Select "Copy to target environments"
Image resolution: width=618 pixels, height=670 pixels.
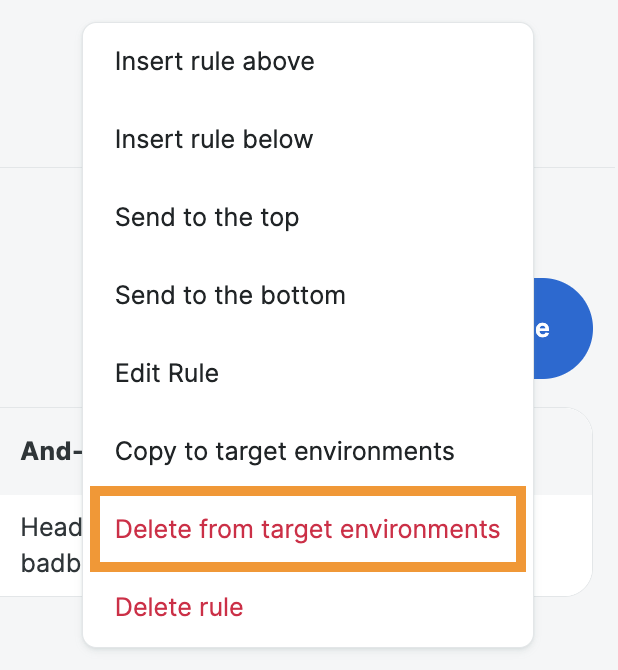[x=285, y=451]
